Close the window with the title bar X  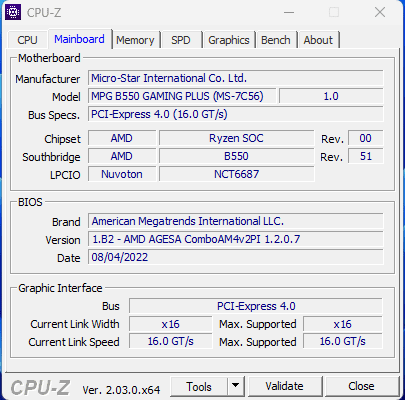[x=380, y=13]
